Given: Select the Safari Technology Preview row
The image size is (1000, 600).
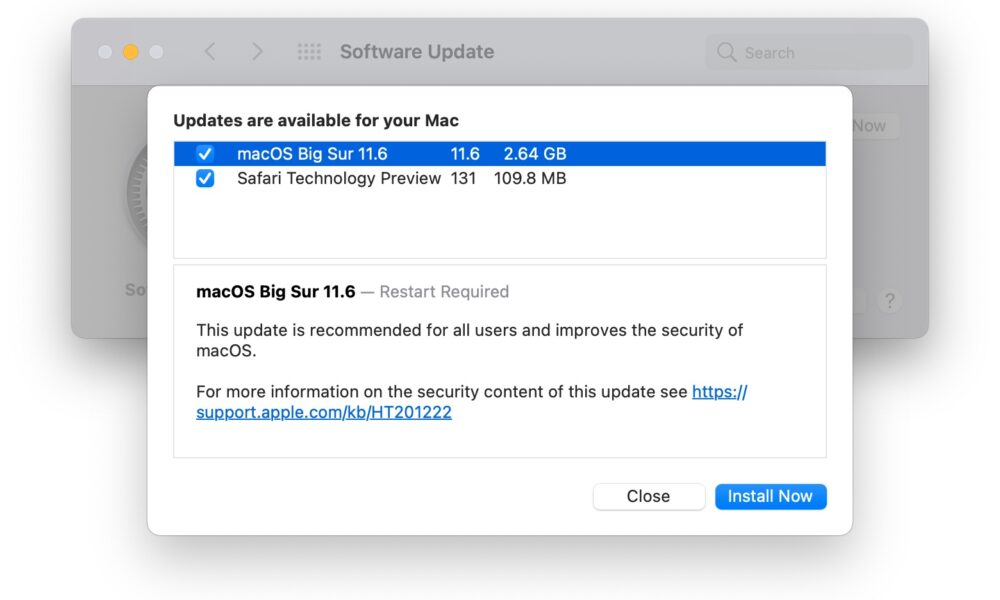Looking at the screenshot, I should point(500,179).
